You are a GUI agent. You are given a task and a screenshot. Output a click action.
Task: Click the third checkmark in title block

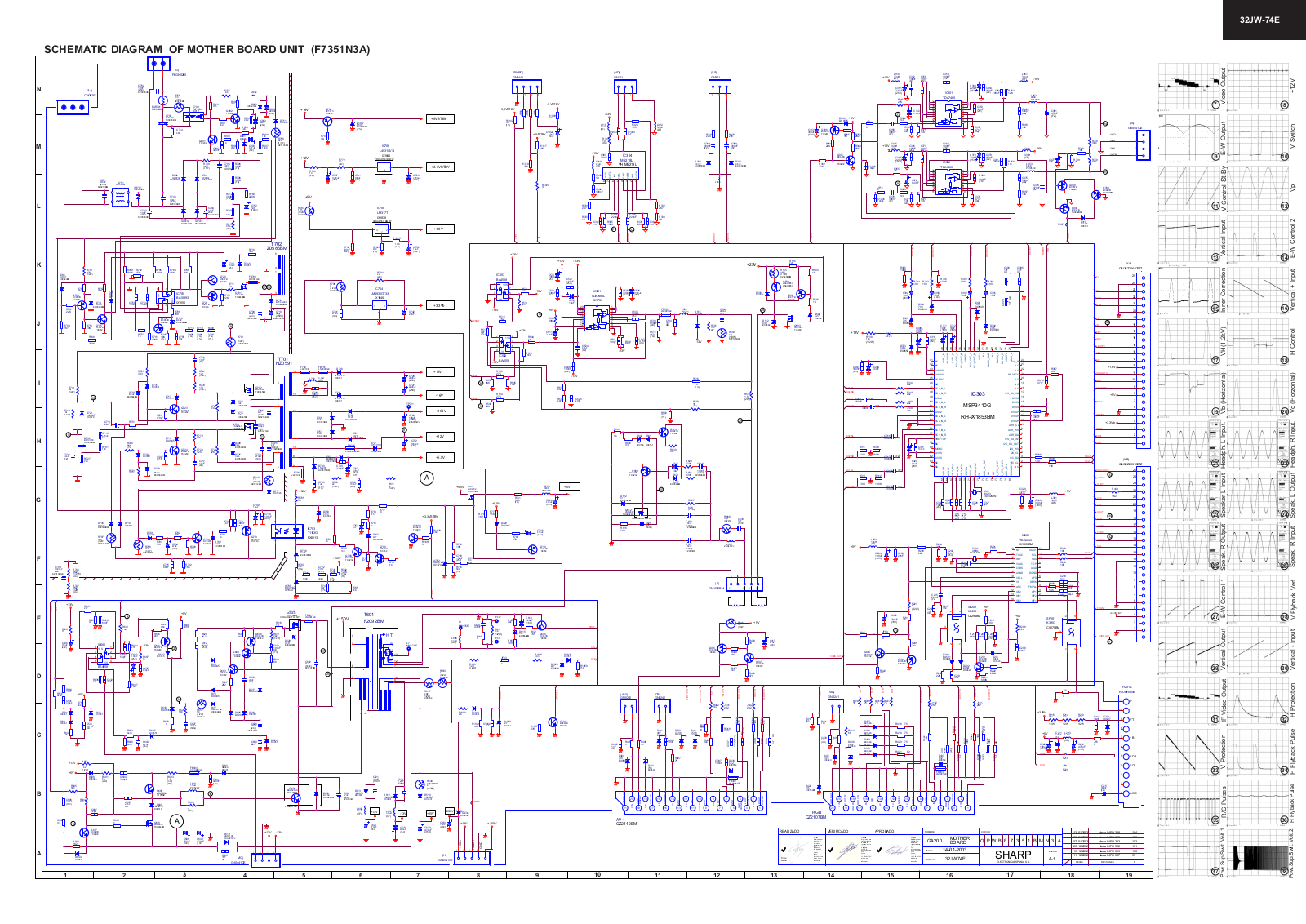click(878, 851)
